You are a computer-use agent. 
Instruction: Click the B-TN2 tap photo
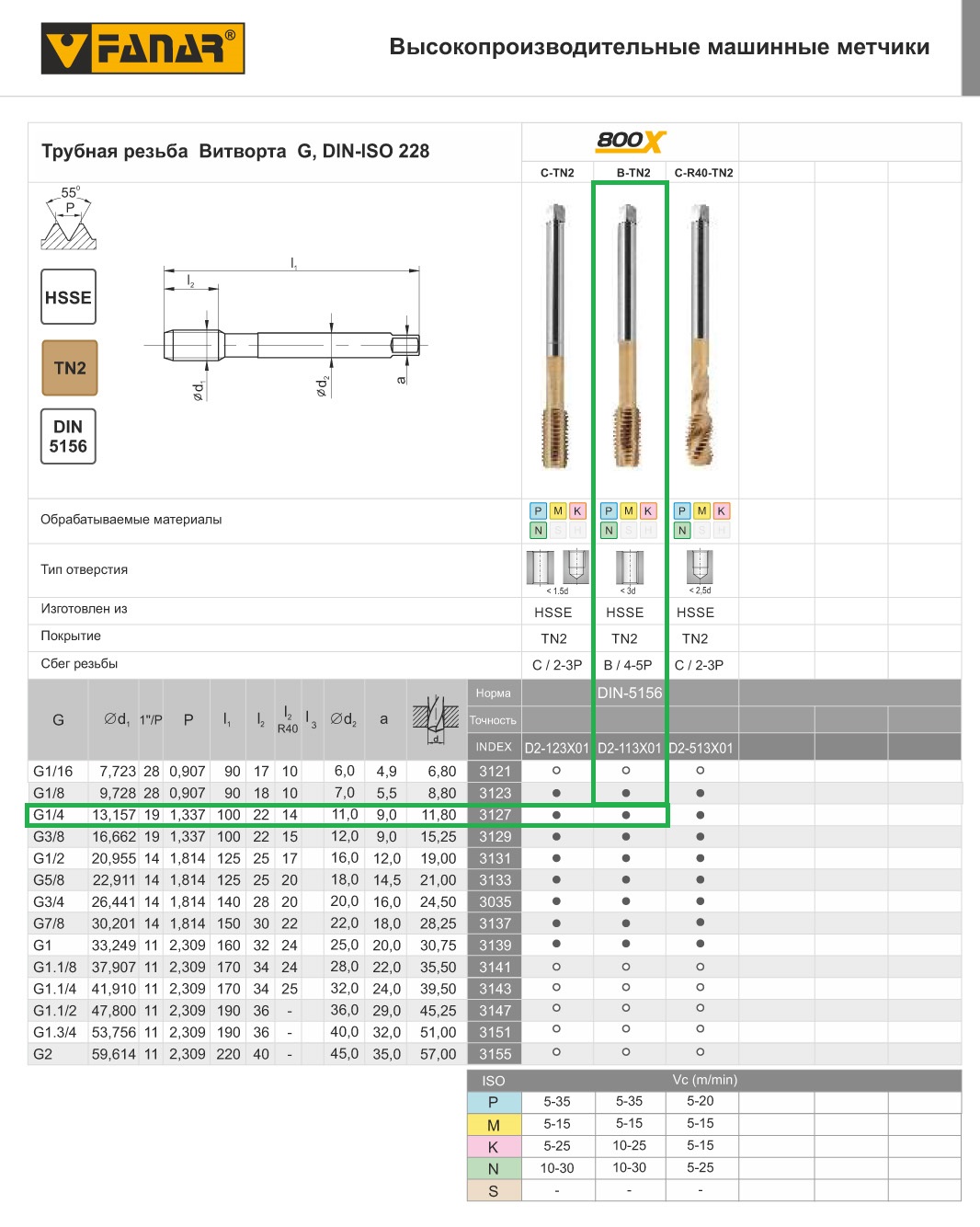[627, 336]
